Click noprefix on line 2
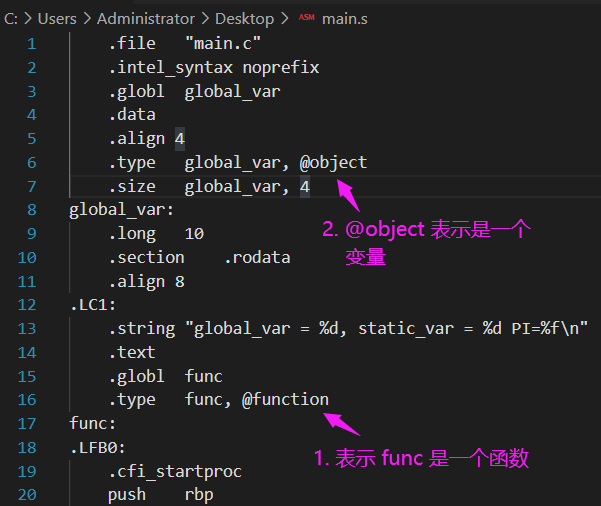The image size is (601, 506). click(281, 67)
